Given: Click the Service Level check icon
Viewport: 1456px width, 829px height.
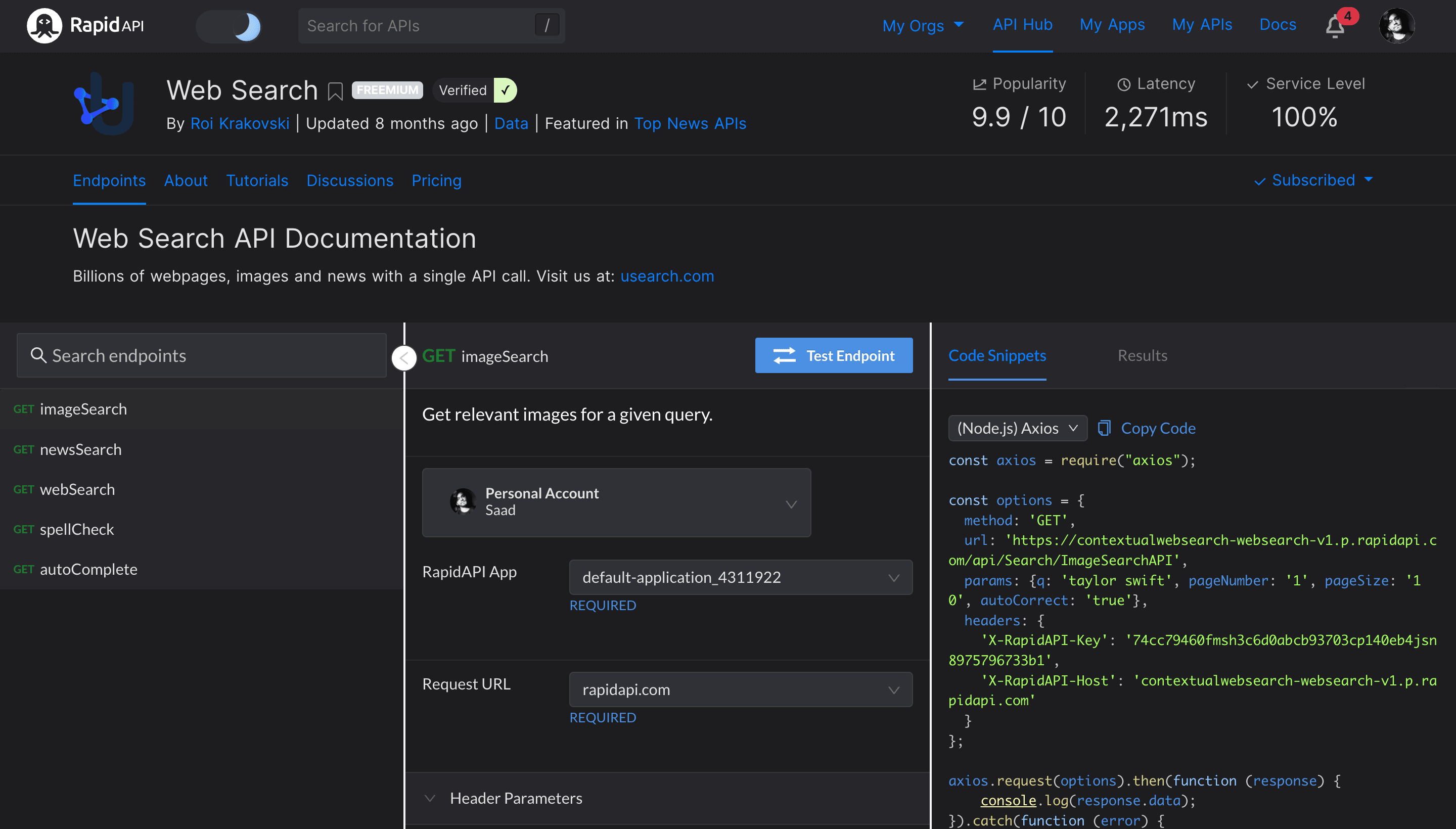Looking at the screenshot, I should [x=1252, y=85].
